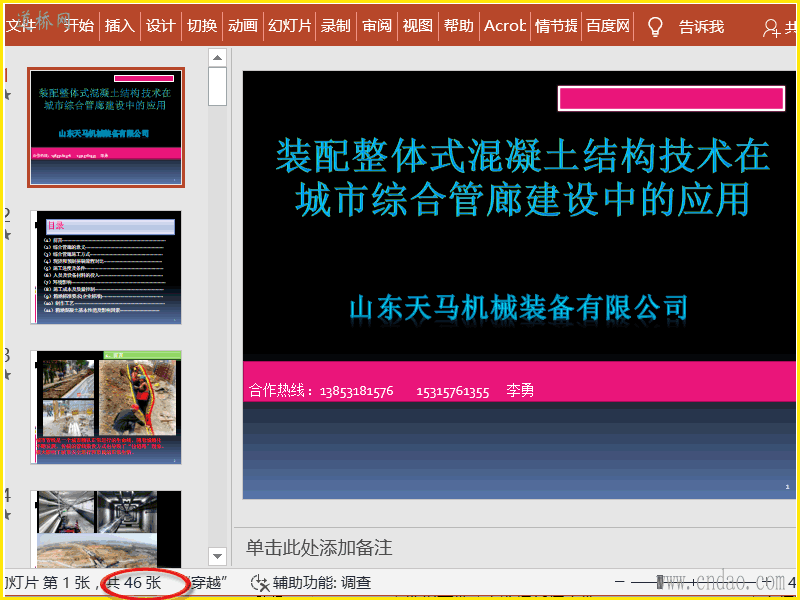Select slide 1 thumbnail in panel

point(106,127)
